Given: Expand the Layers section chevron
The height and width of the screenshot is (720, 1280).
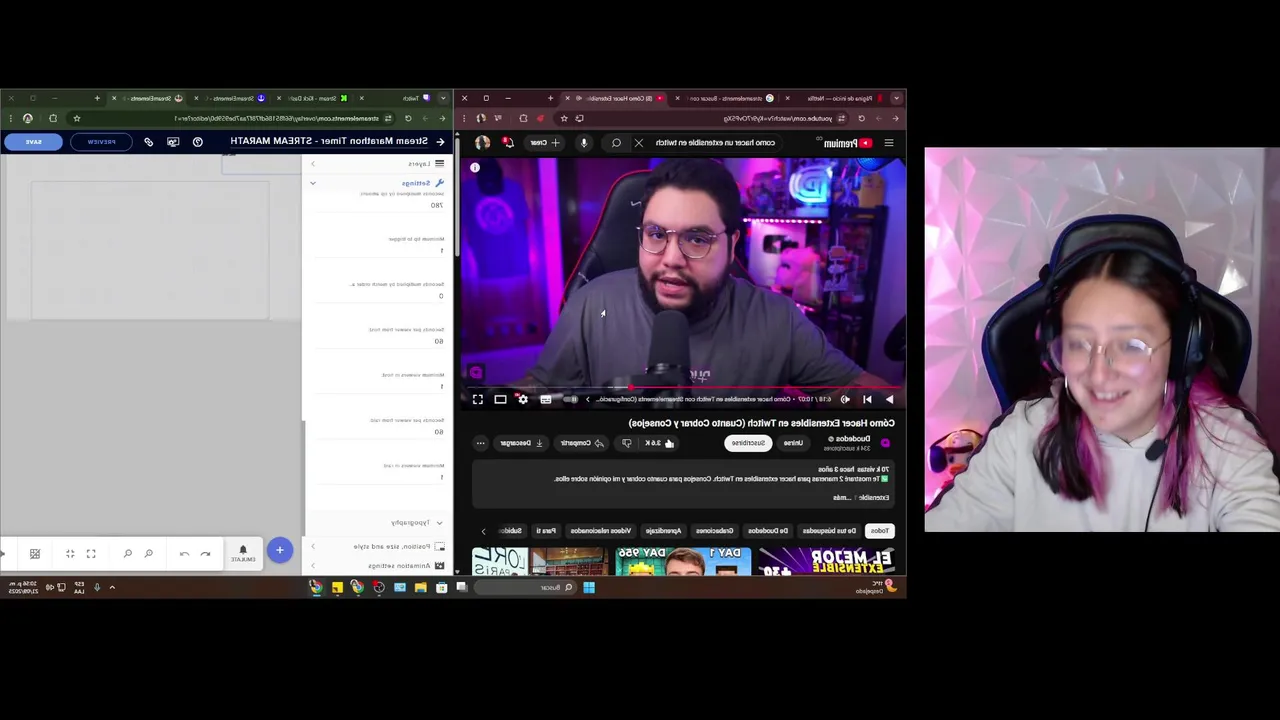Looking at the screenshot, I should (312, 163).
